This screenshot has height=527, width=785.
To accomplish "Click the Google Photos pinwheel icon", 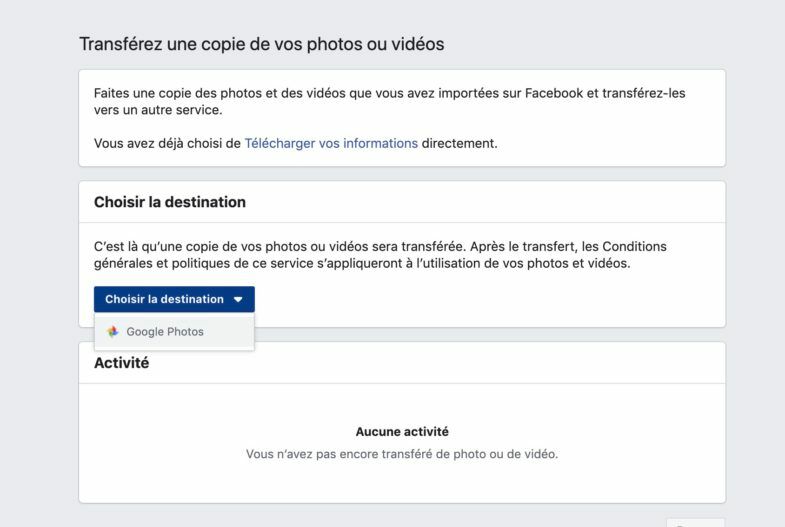I will click(113, 331).
